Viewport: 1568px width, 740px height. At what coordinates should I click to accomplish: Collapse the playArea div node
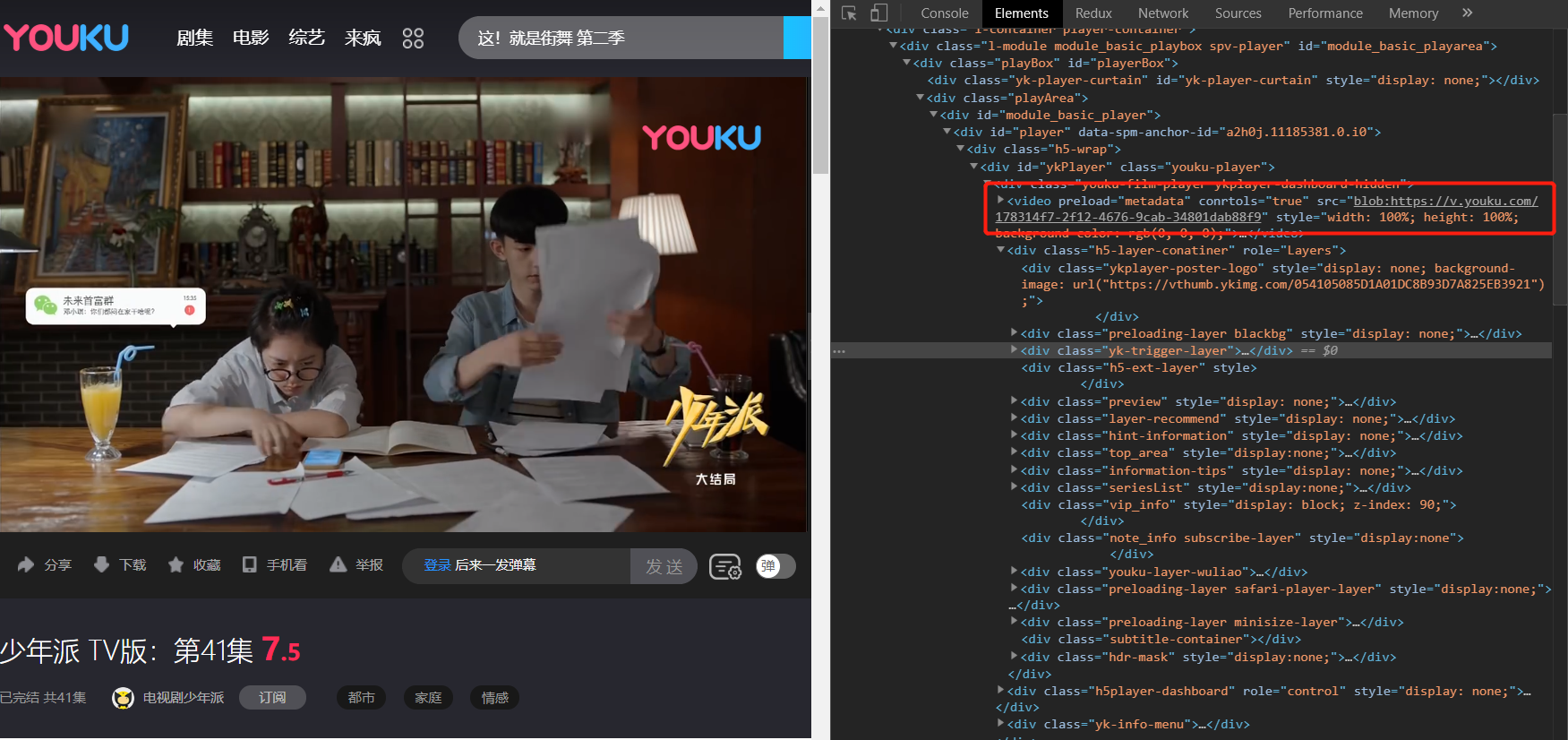921,98
